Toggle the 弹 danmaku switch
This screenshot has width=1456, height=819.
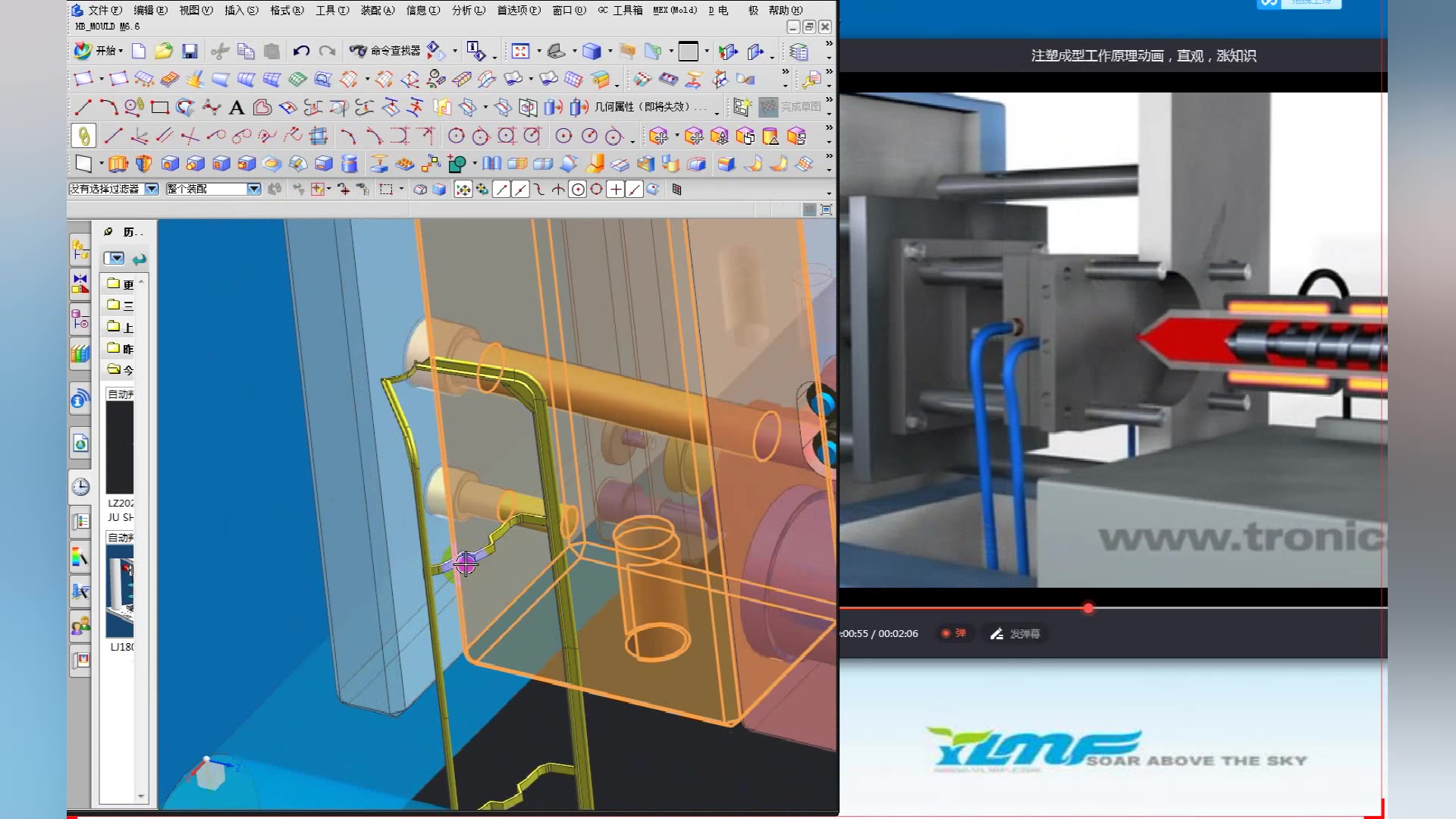click(x=954, y=633)
